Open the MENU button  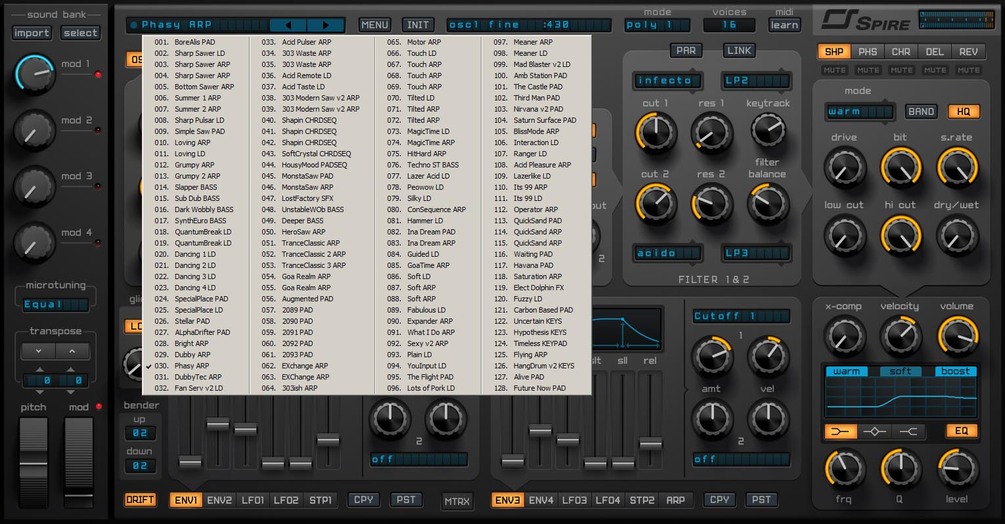coord(374,25)
